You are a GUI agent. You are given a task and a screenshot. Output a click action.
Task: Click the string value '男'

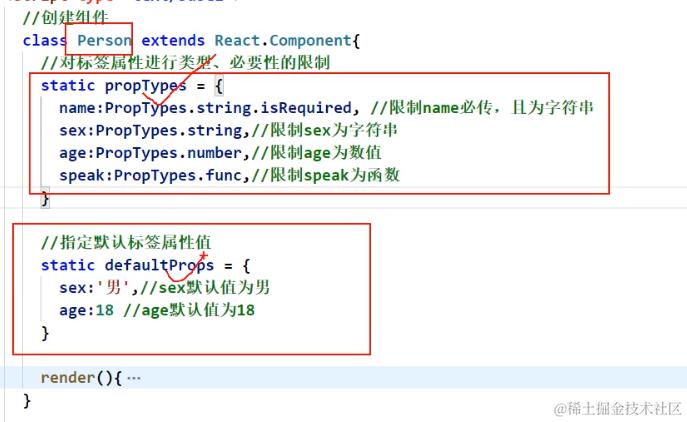113,287
